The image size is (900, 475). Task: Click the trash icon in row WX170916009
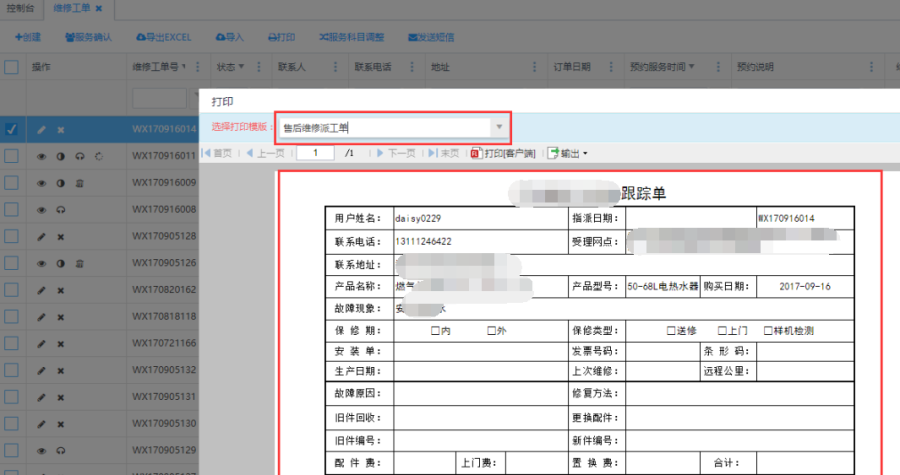click(x=79, y=183)
